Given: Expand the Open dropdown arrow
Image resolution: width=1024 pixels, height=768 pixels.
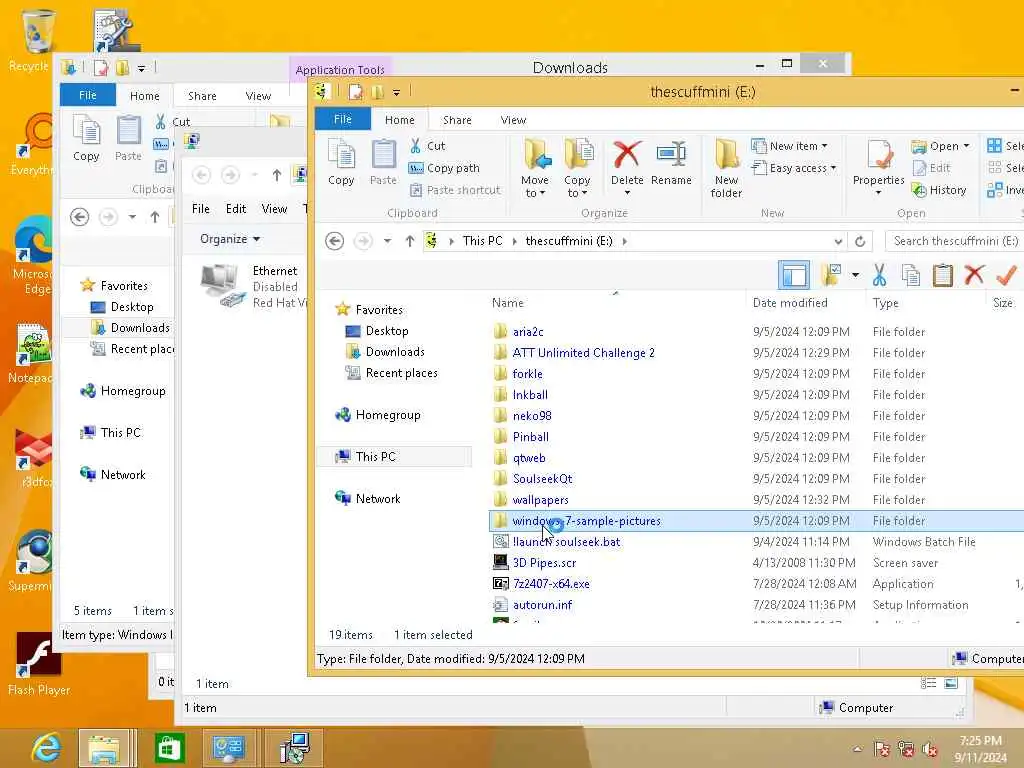Looking at the screenshot, I should 967,146.
